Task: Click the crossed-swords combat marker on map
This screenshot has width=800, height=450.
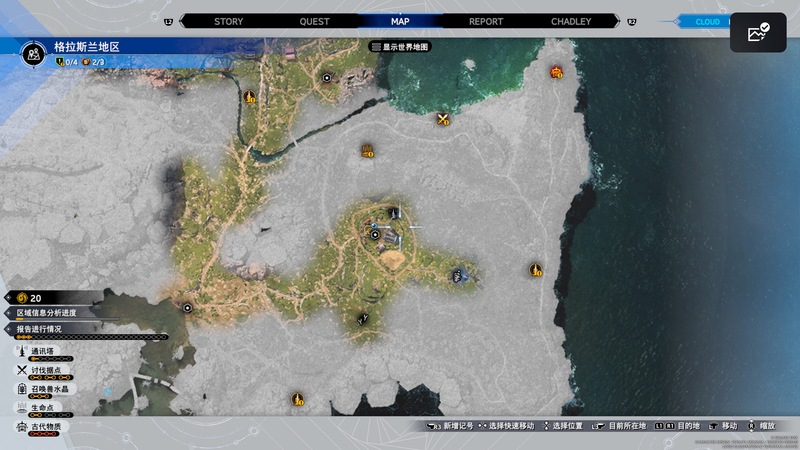Action: pos(444,119)
